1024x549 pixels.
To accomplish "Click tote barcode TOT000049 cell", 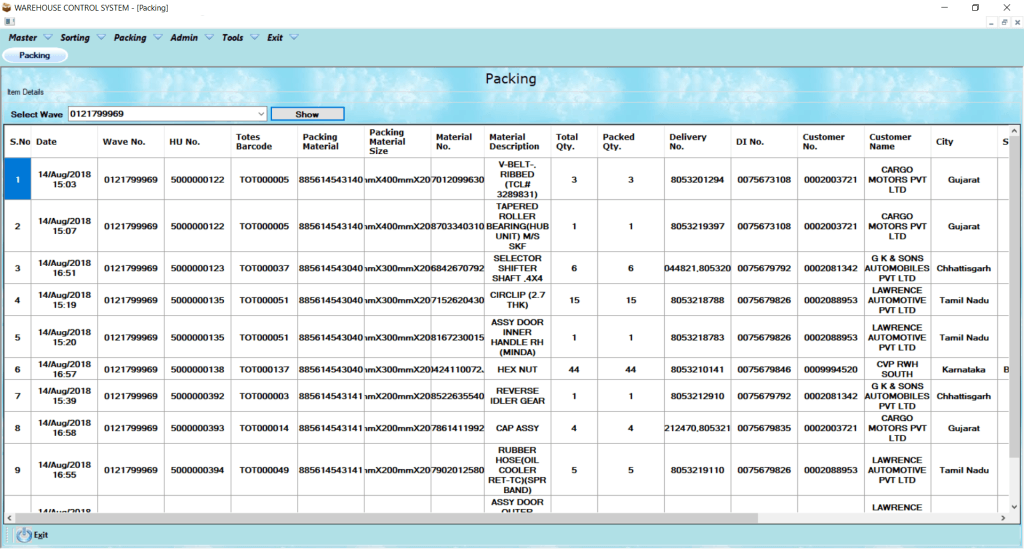I will 264,470.
